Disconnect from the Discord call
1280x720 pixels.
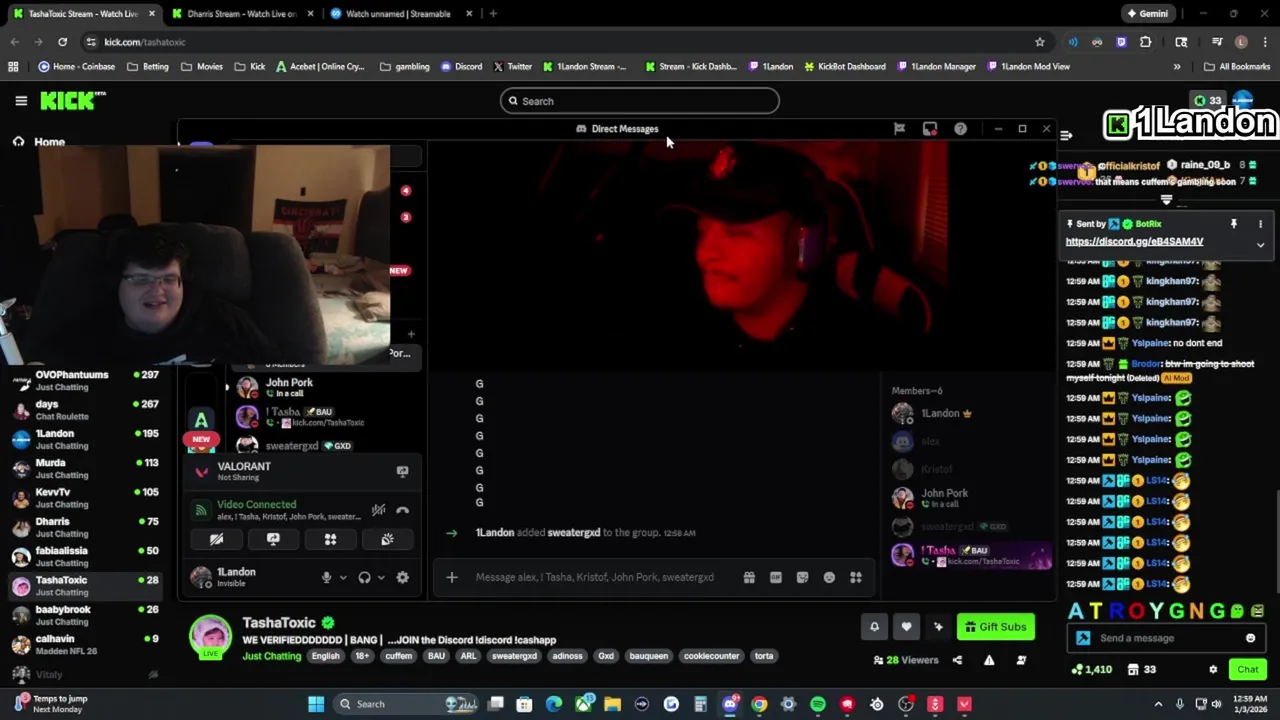[x=402, y=510]
